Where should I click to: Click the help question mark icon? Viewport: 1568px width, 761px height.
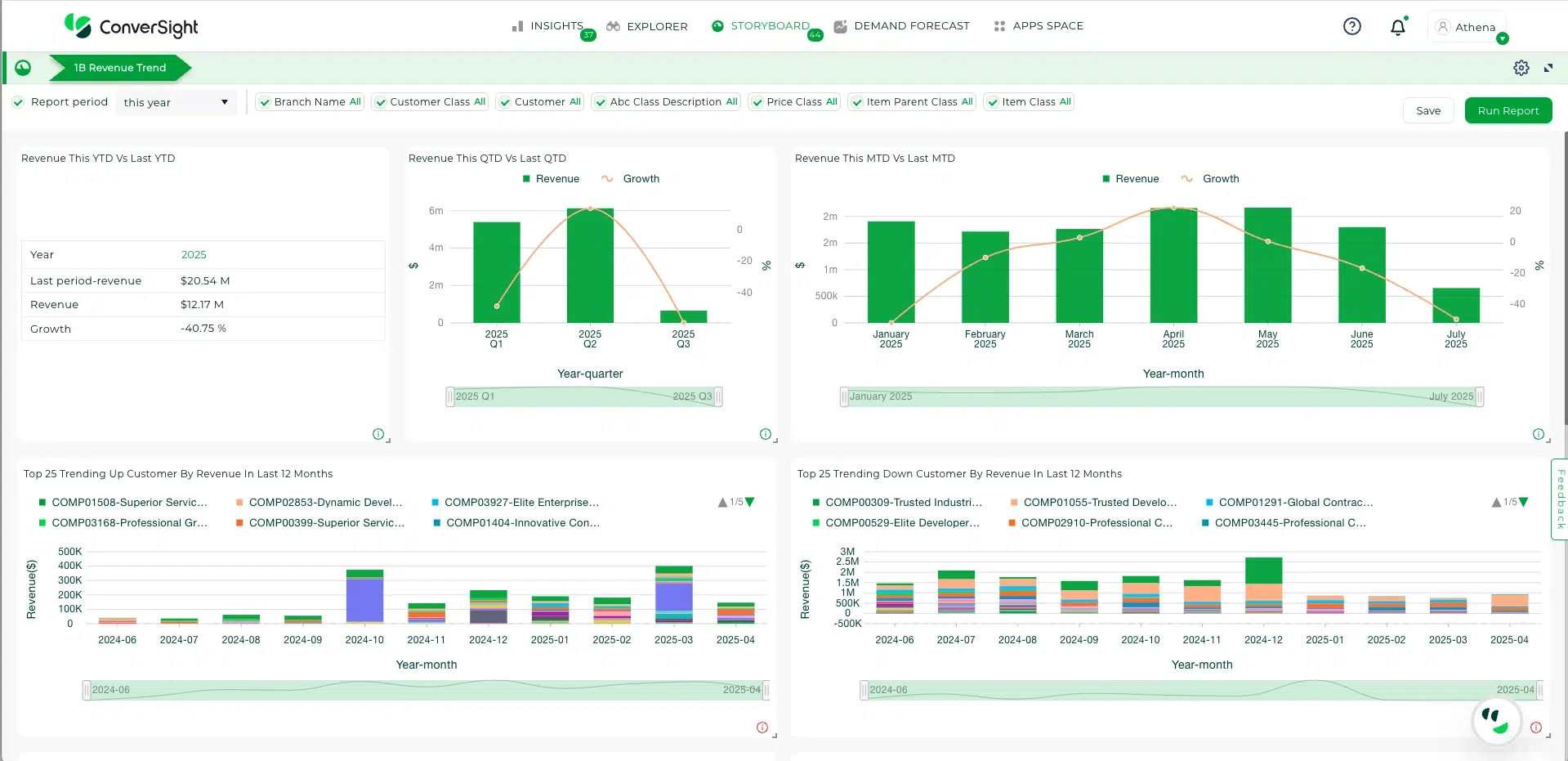1352,26
